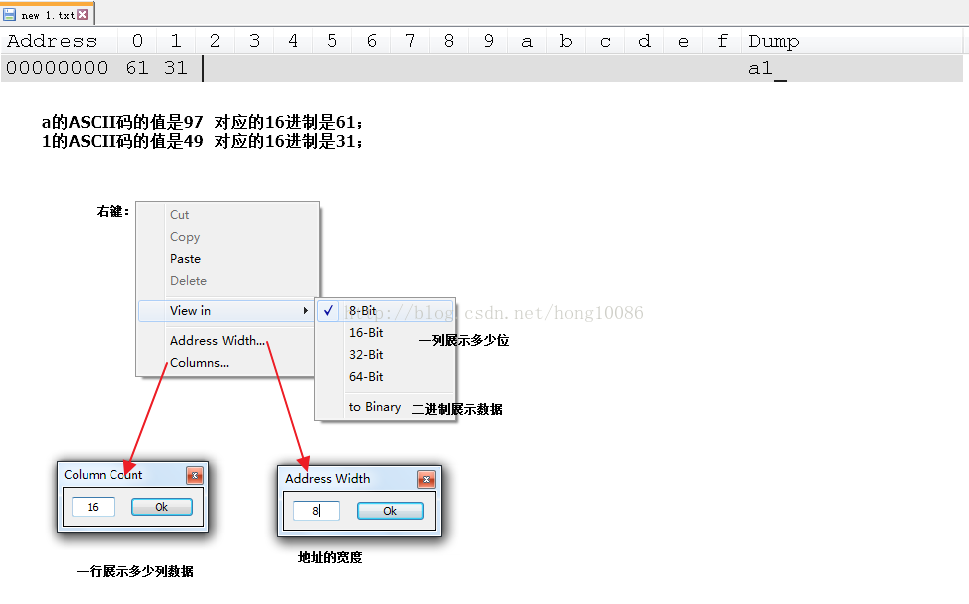Viewport: 969px width, 604px height.
Task: Choose Delete from the context menu
Action: [x=188, y=281]
